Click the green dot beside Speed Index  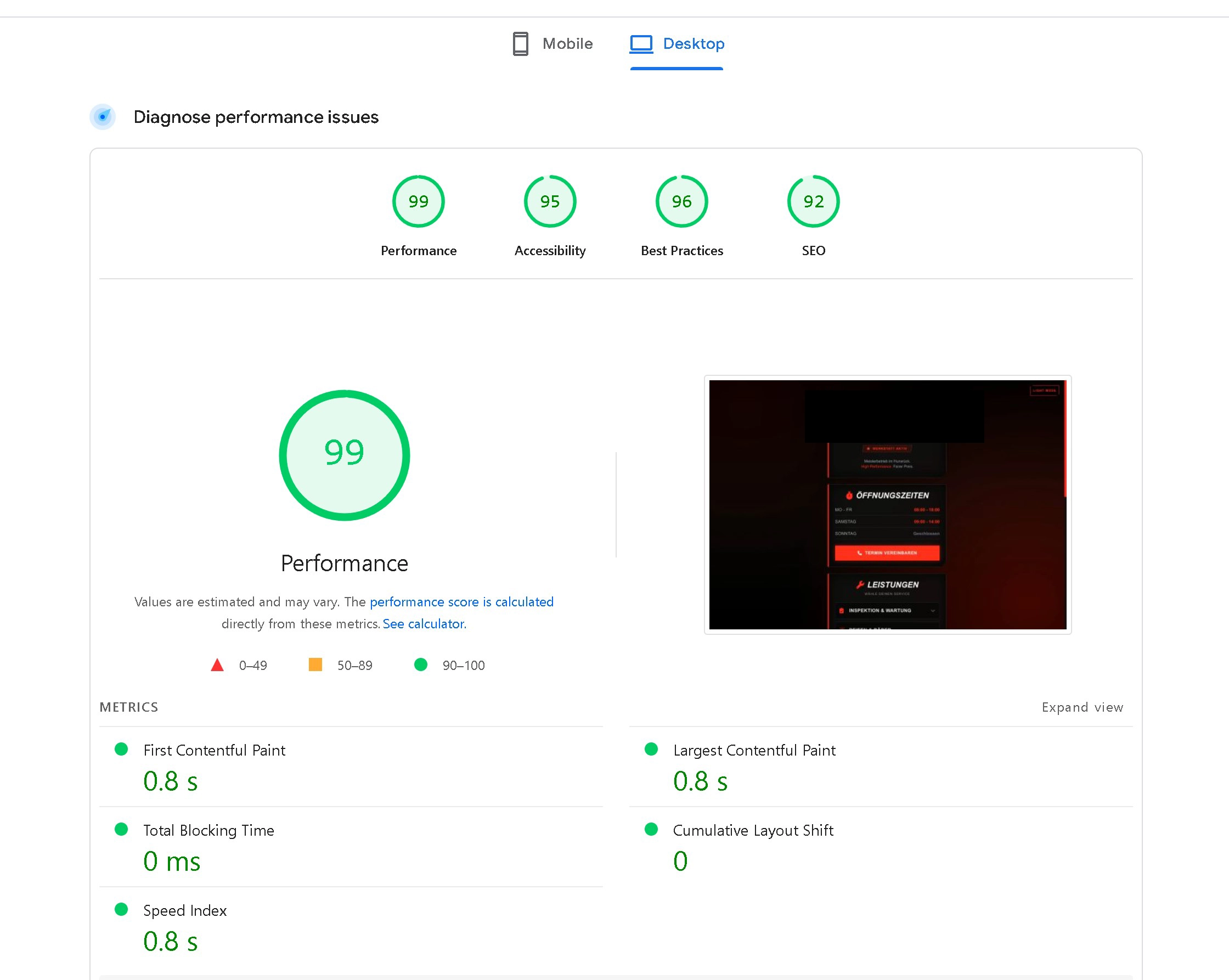(121, 910)
